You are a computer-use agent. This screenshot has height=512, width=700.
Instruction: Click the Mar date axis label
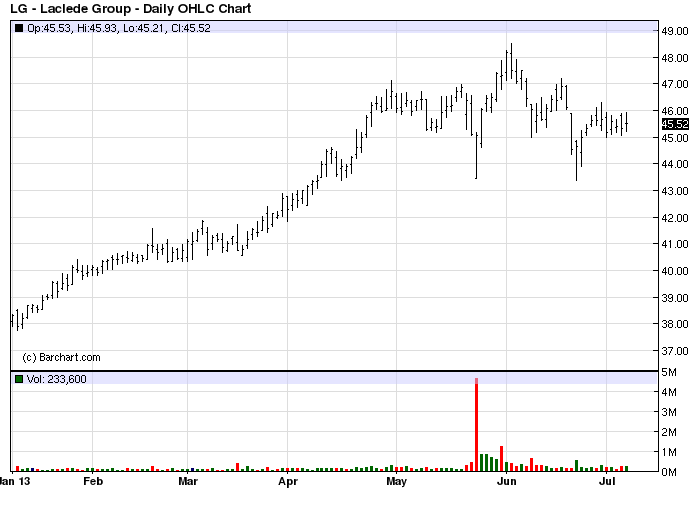coord(188,481)
